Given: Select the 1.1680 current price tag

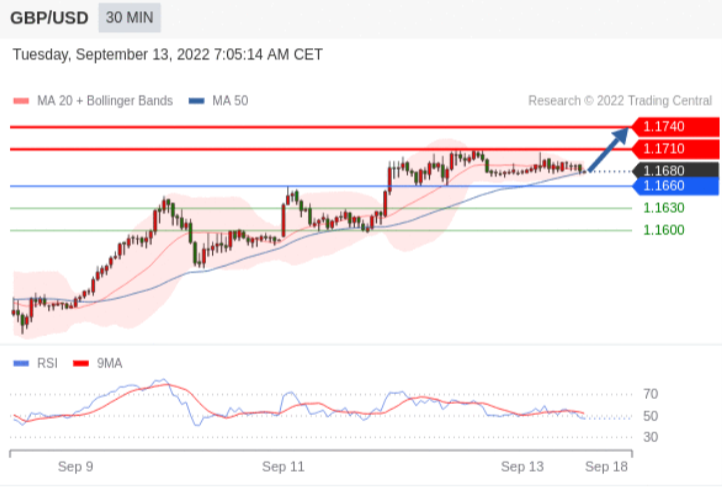Looking at the screenshot, I should coord(675,171).
